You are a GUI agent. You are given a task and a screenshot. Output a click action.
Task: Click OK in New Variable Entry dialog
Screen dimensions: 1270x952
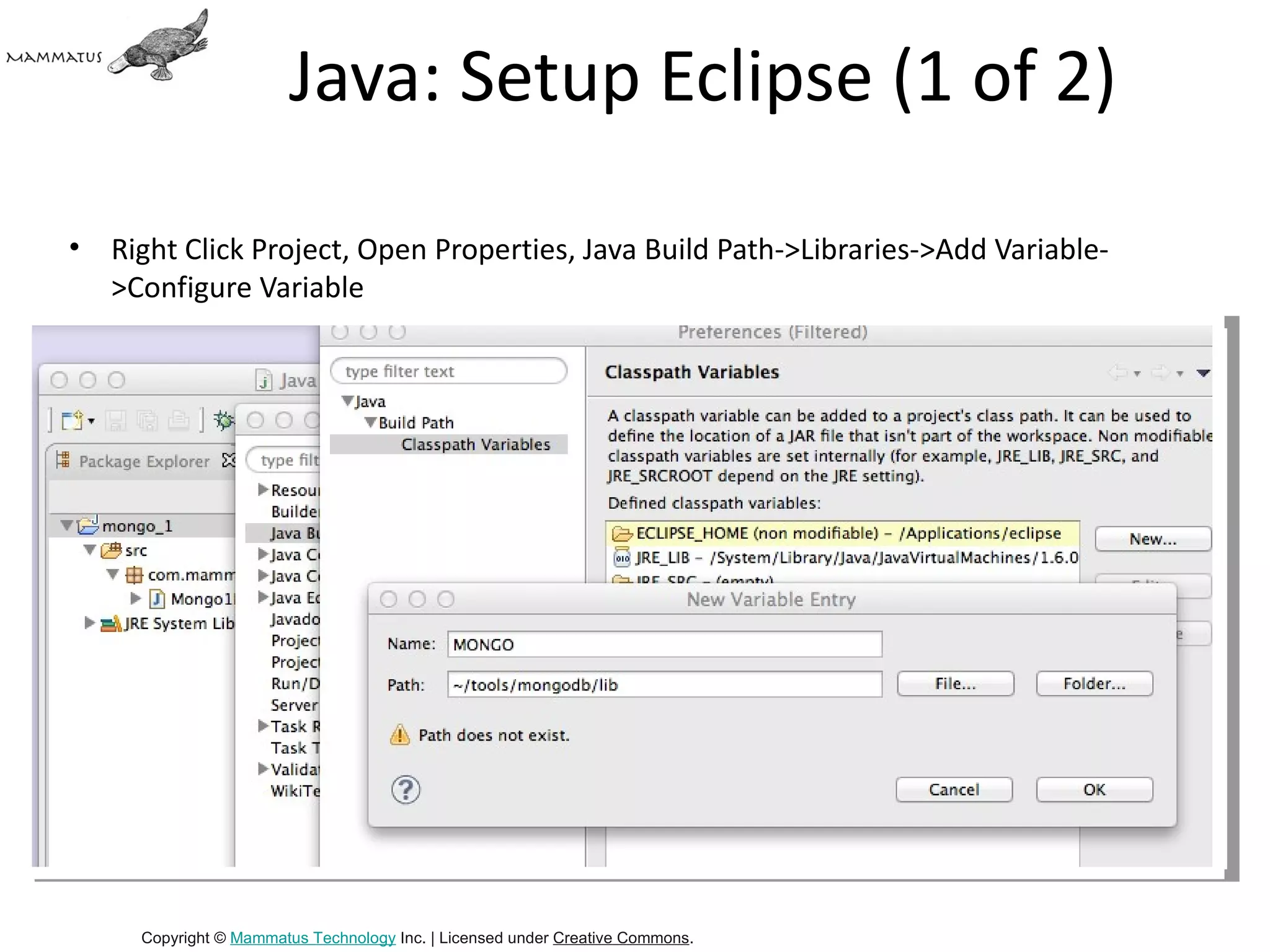tap(1095, 790)
